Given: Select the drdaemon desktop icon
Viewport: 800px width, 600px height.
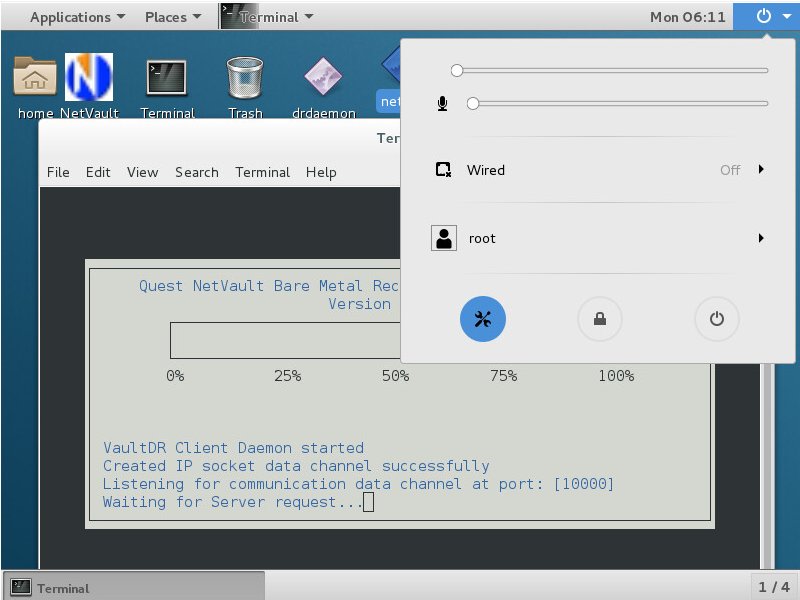Looking at the screenshot, I should click(x=323, y=77).
